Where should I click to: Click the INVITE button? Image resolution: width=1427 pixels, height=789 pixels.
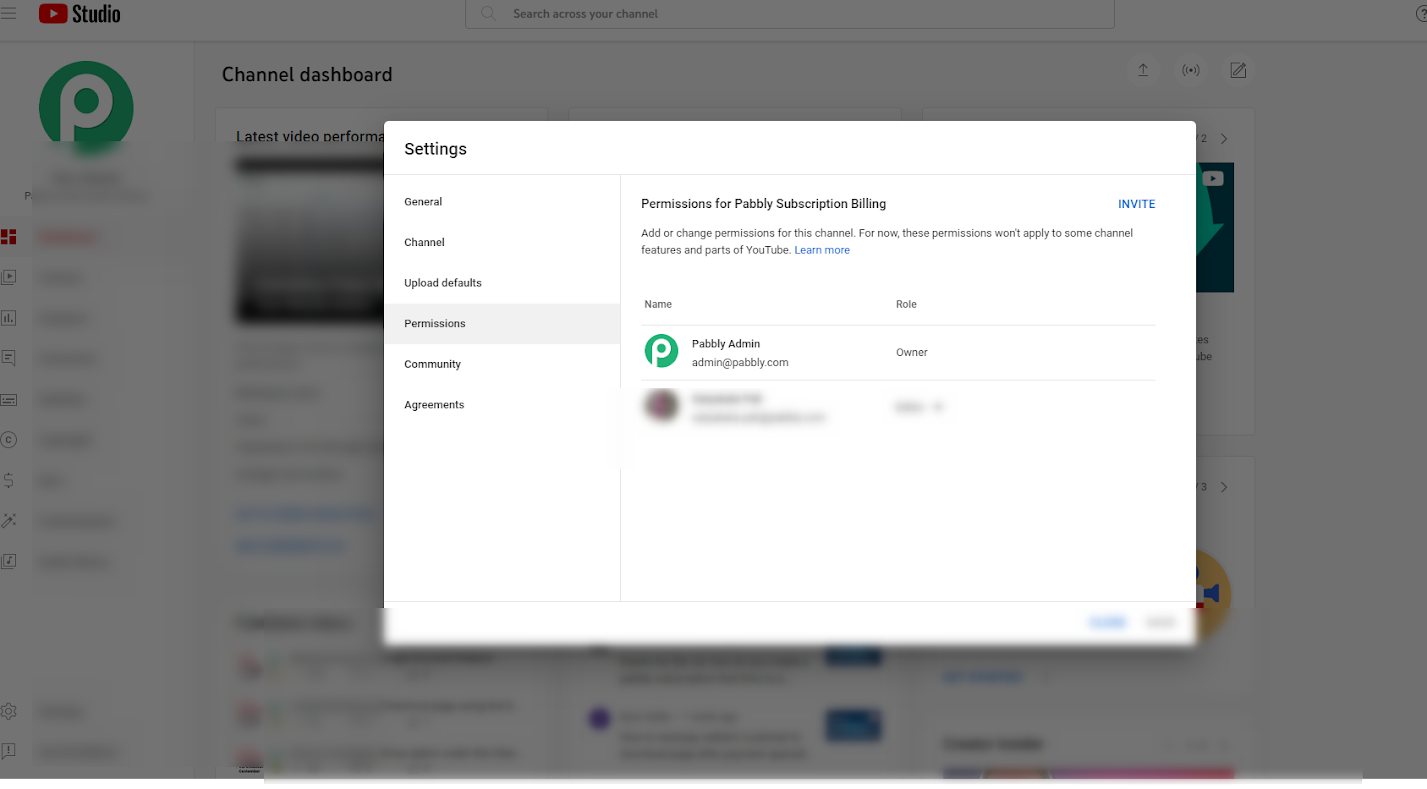point(1136,204)
